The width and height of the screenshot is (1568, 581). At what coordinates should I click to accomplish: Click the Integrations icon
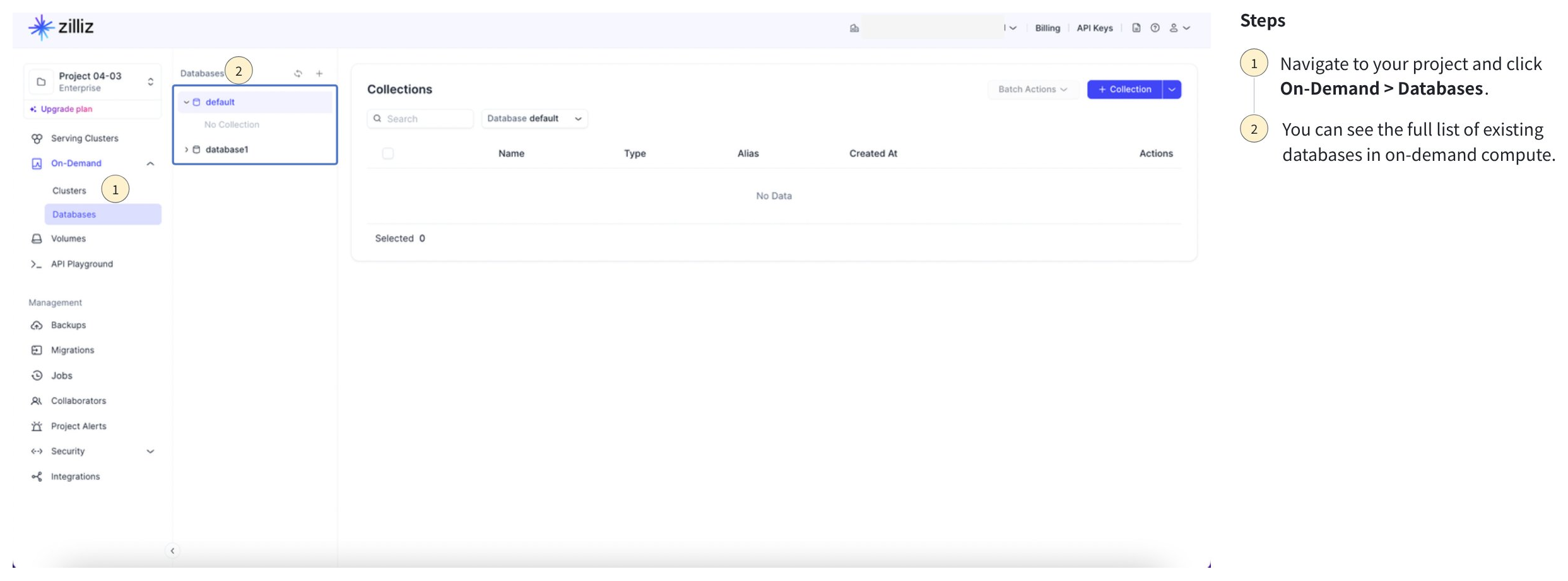[x=37, y=477]
